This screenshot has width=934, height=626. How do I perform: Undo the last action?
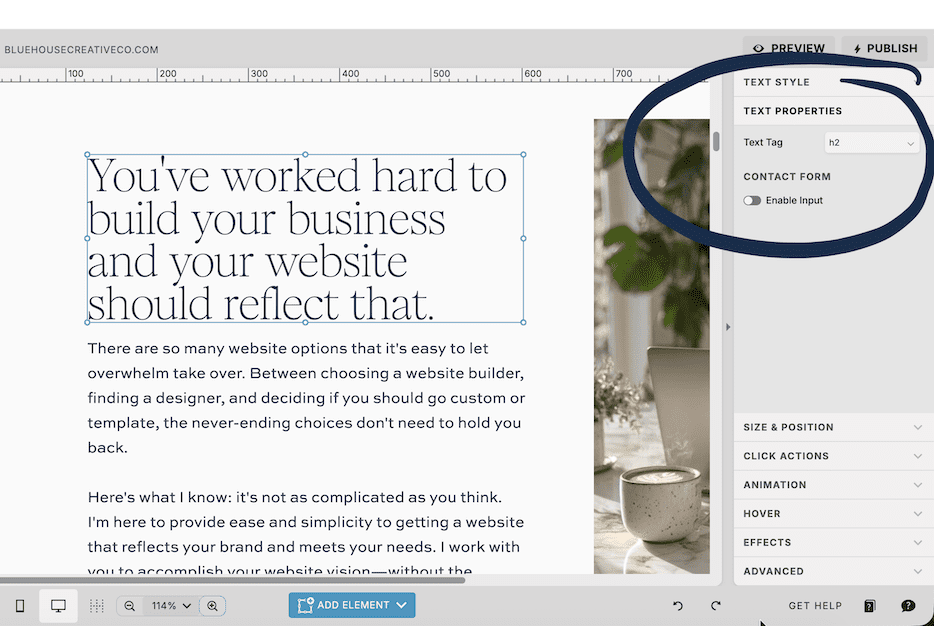678,606
